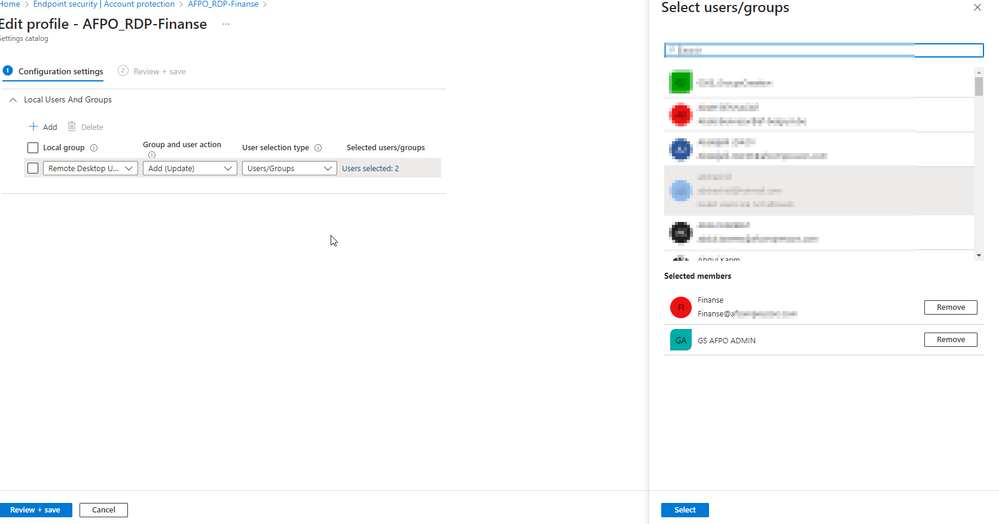Click step 1 circle for Configuration settings
Image resolution: width=999 pixels, height=524 pixels.
pos(8,71)
